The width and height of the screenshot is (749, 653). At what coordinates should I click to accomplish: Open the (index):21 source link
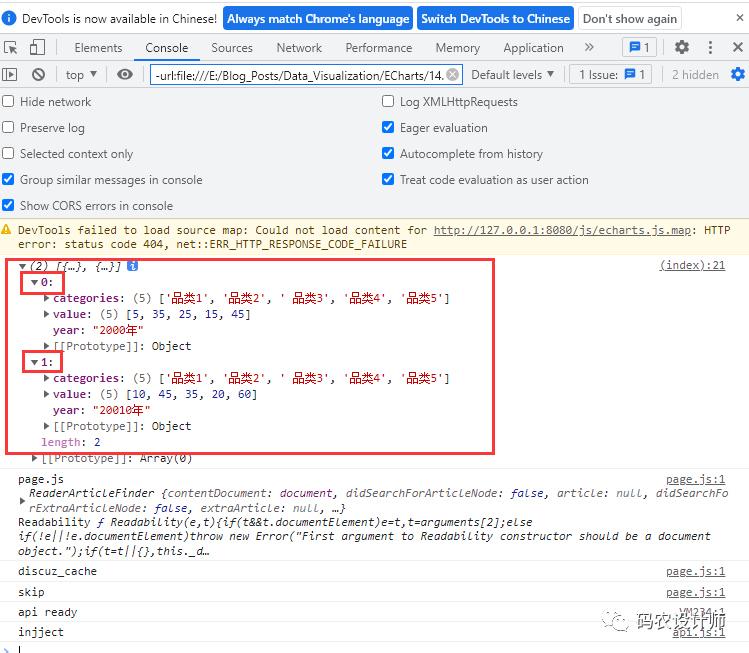coord(692,265)
